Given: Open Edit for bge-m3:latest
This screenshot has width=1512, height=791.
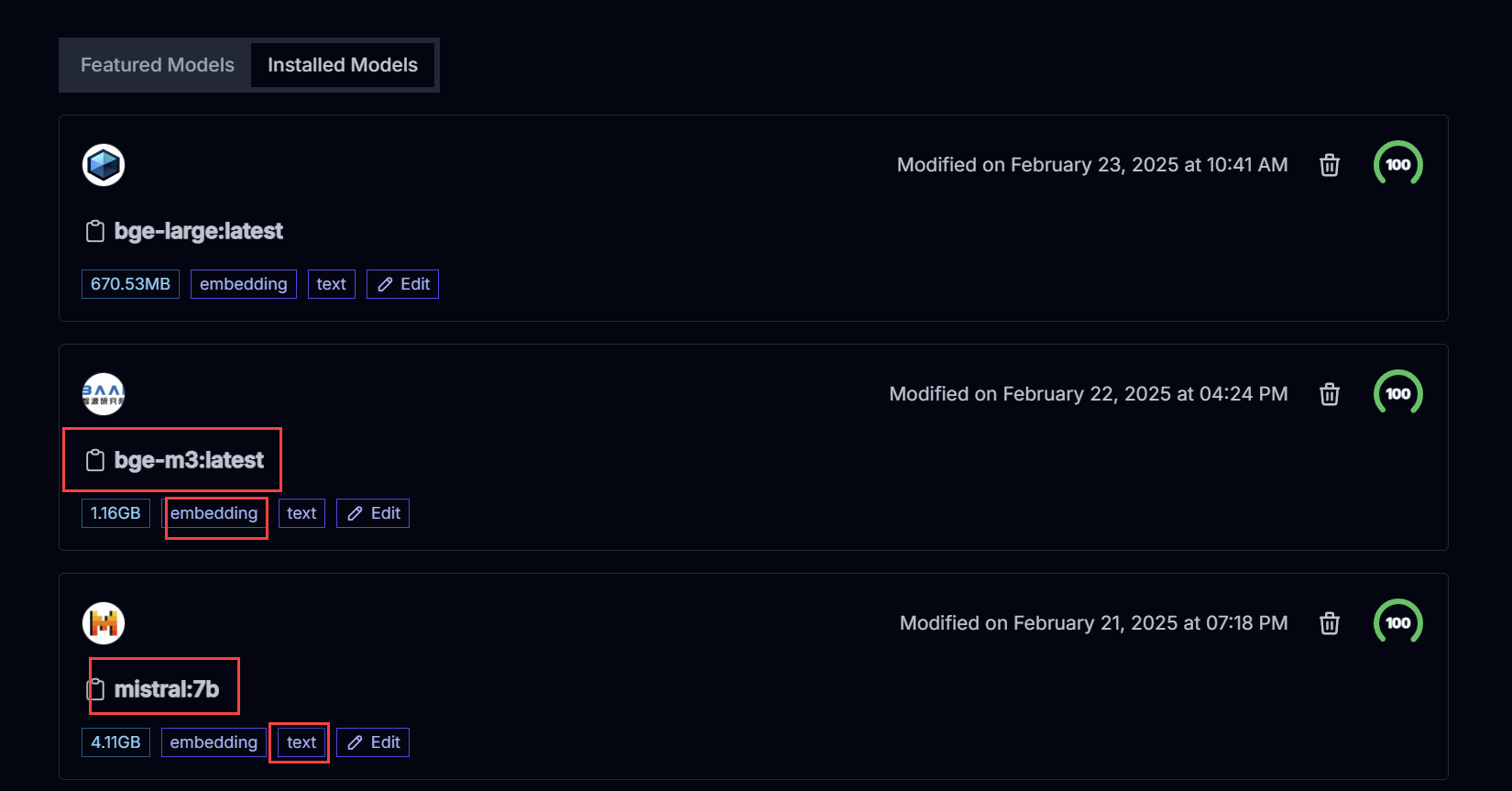Looking at the screenshot, I should tap(373, 513).
